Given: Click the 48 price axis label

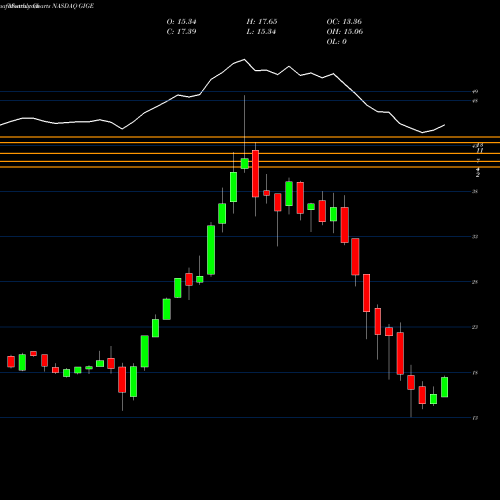Looking at the screenshot, I should (475, 101).
